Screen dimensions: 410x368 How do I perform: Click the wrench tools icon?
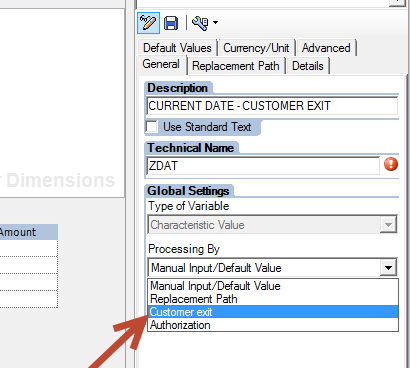click(x=200, y=23)
